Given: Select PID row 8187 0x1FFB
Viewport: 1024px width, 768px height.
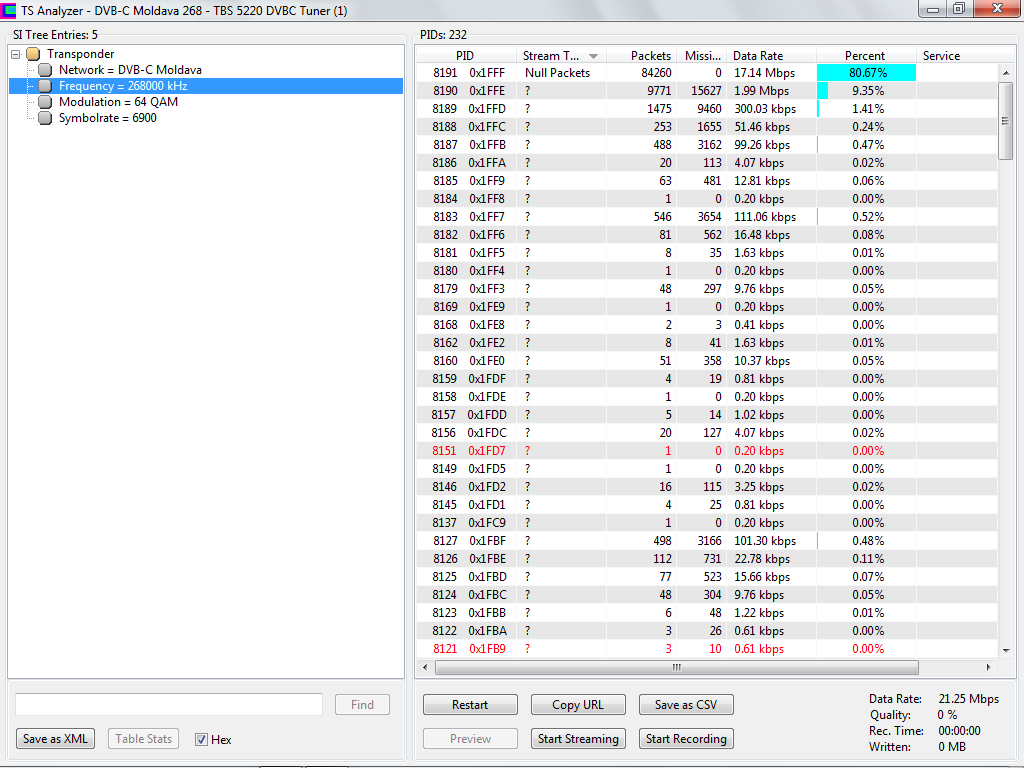Looking at the screenshot, I should [707, 145].
